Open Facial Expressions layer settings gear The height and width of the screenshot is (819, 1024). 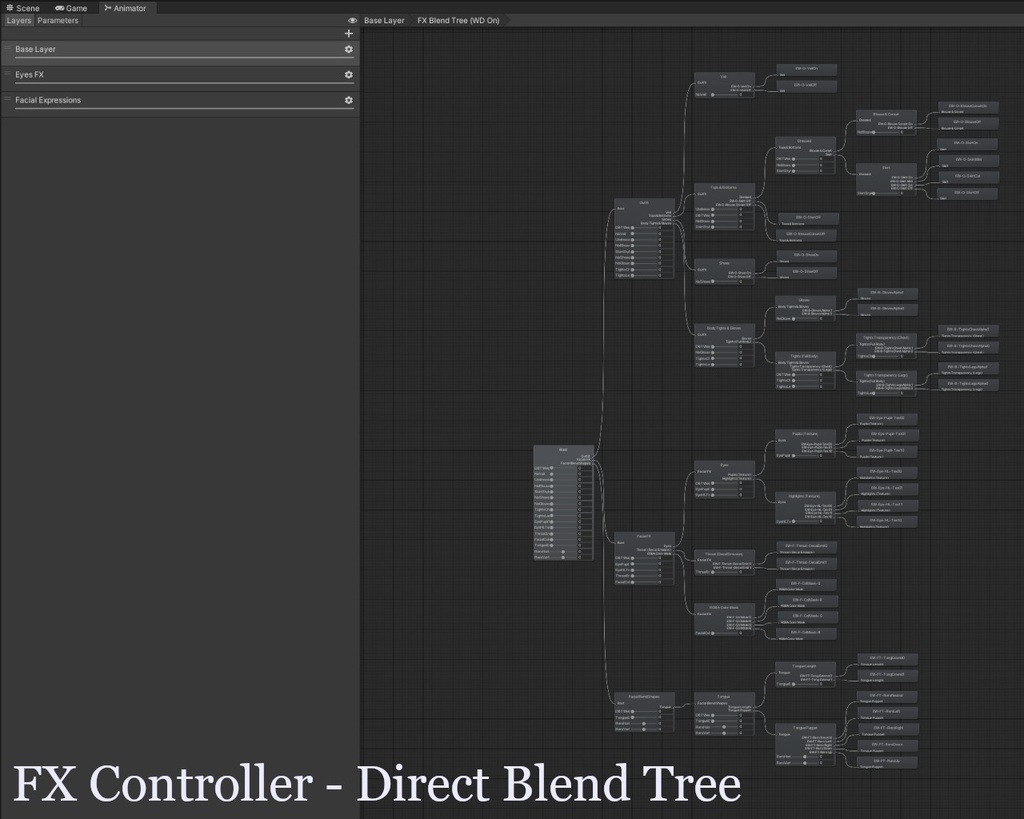click(349, 100)
